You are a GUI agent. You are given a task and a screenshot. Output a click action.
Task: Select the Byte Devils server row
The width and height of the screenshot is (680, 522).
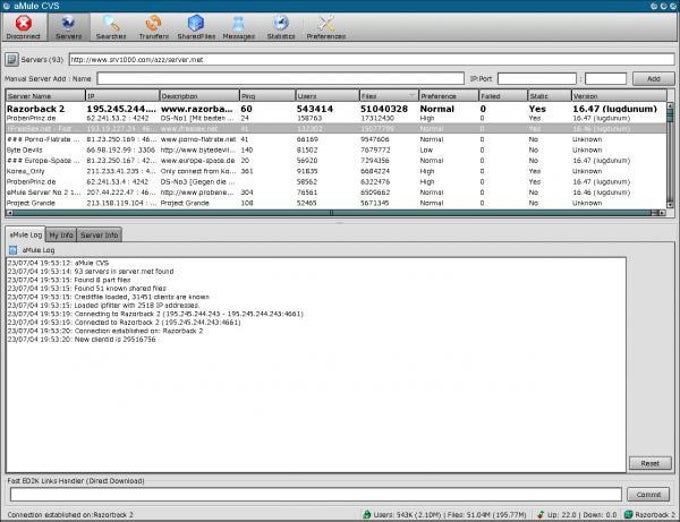click(x=336, y=150)
